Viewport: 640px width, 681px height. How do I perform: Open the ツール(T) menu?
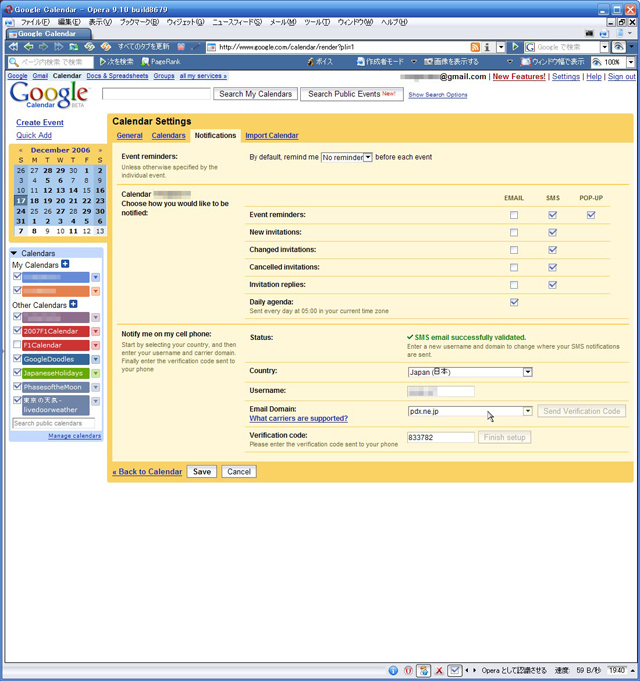[317, 22]
